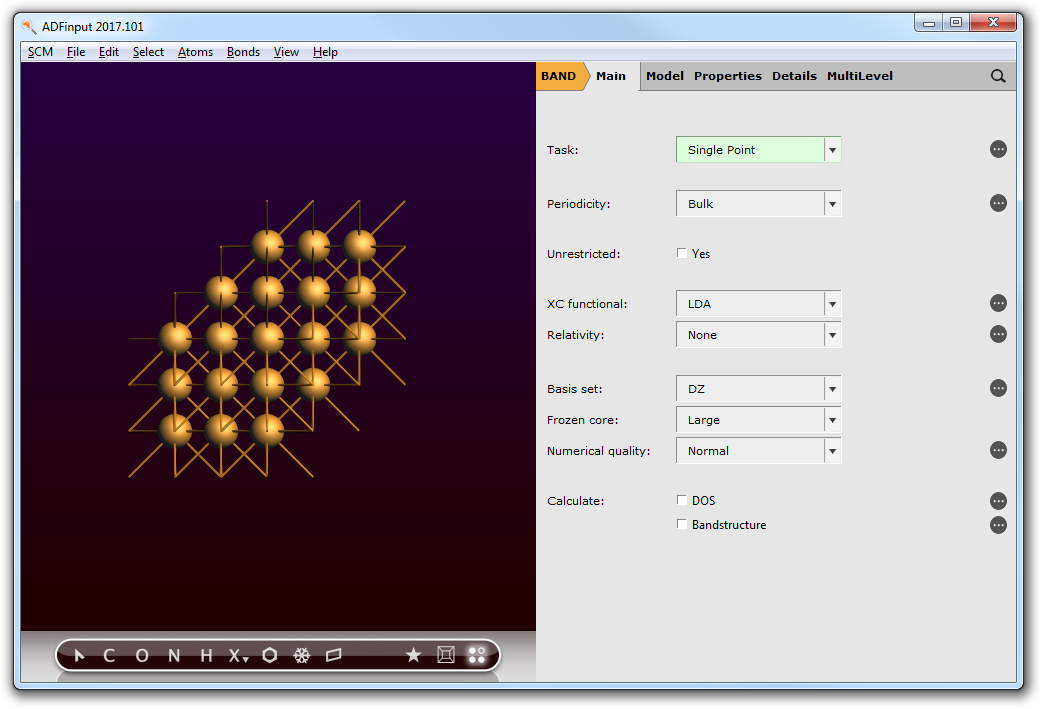Screen dimensions: 1042x709
Task: Expand the Periodicity dropdown set to Bulk
Action: (758, 204)
